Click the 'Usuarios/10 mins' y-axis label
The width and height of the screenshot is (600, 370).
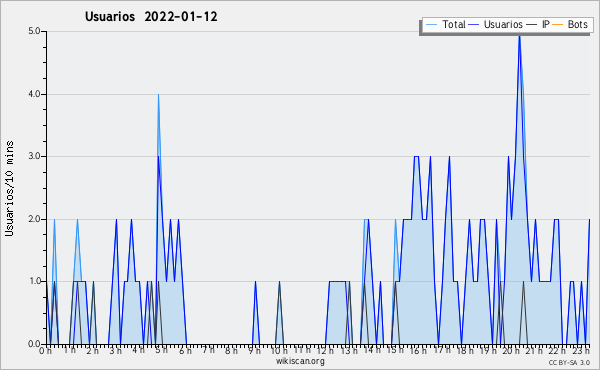[x=9, y=189]
